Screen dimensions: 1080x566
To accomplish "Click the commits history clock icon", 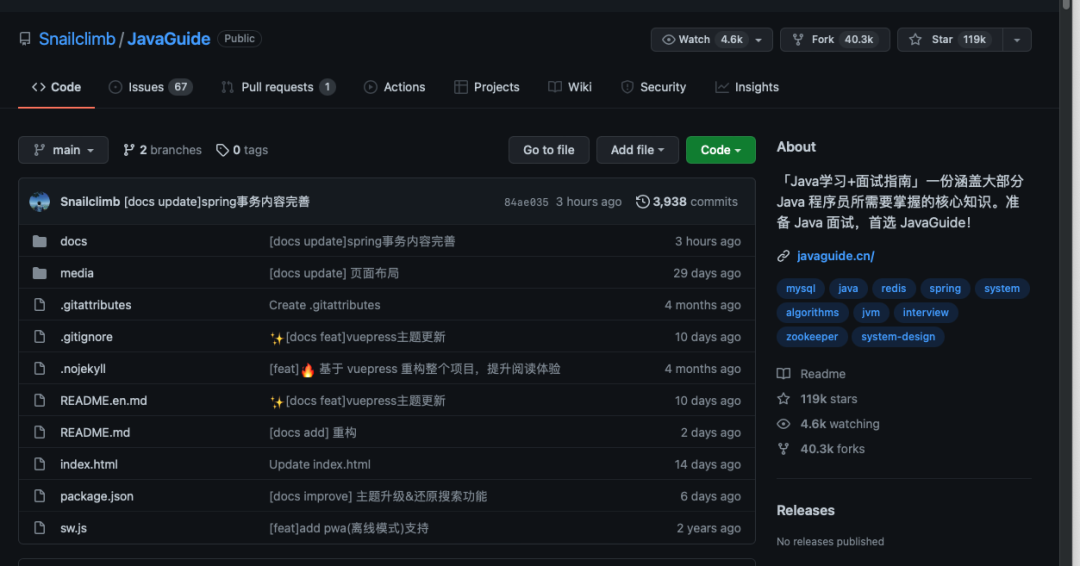I will (642, 202).
